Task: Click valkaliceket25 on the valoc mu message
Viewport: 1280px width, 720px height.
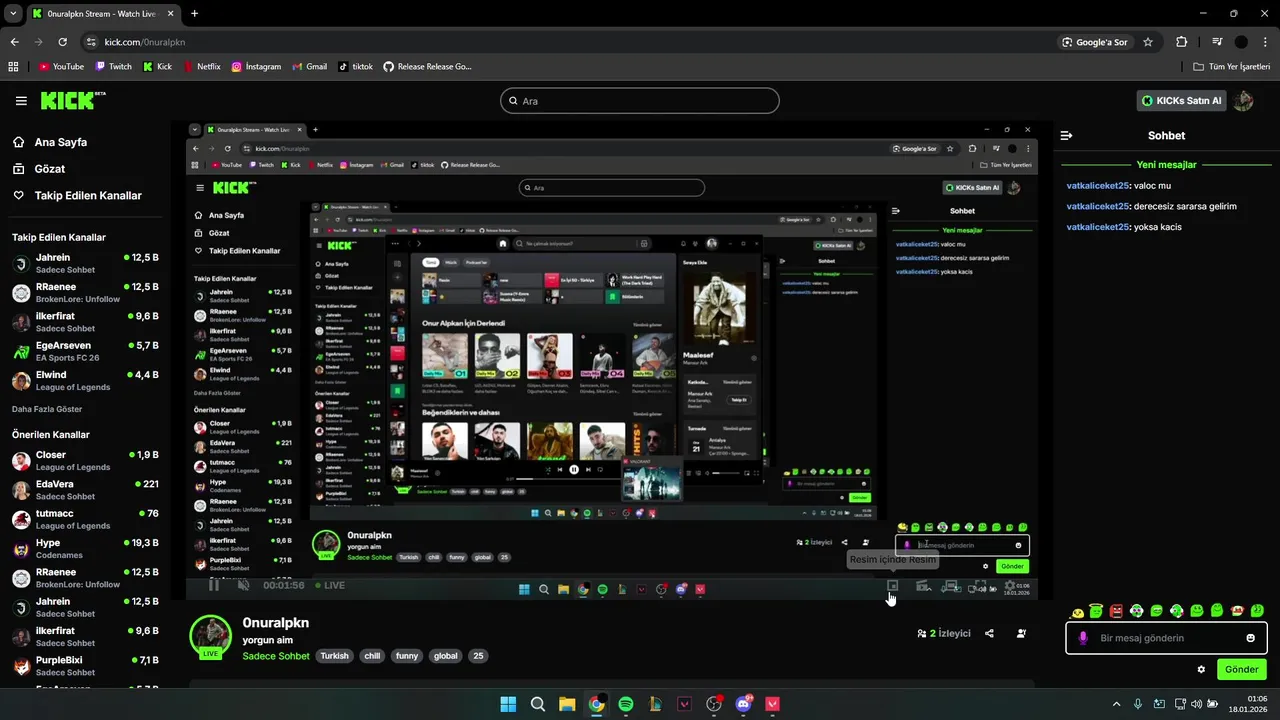Action: tap(1098, 185)
